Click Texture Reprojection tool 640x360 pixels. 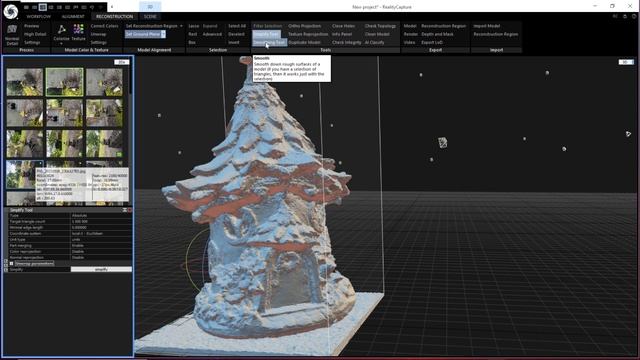click(308, 34)
